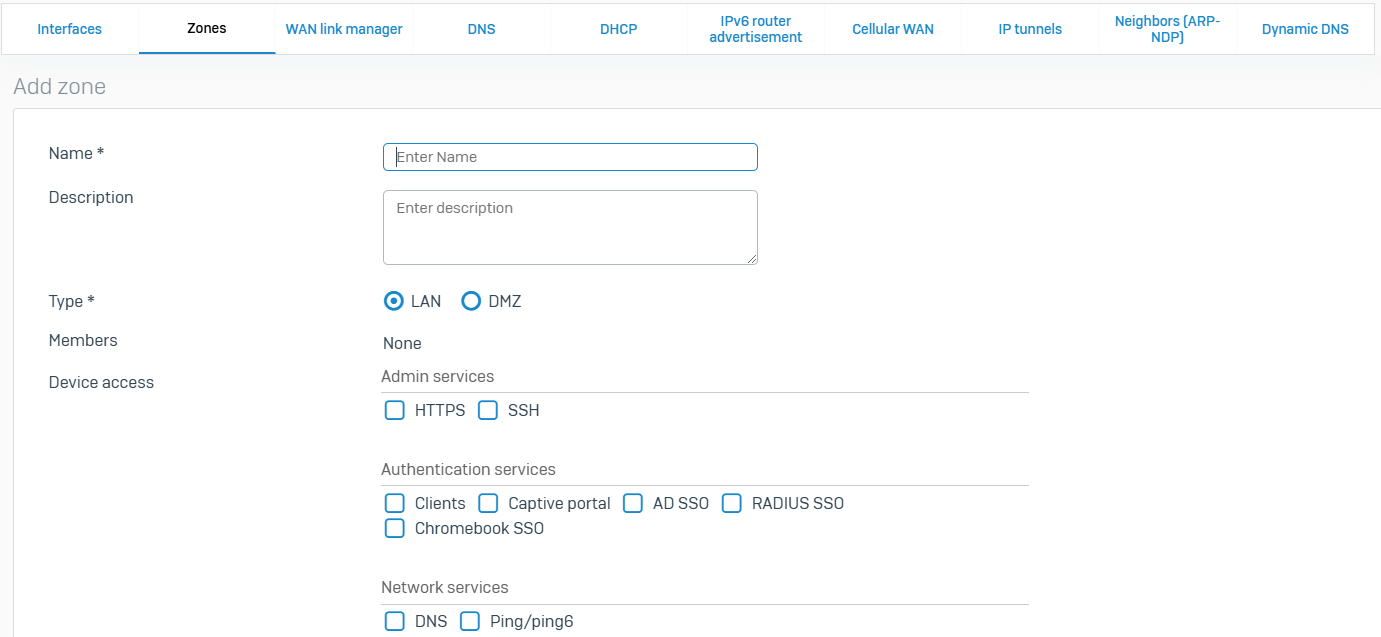Open the DNS tab
The width and height of the screenshot is (1381, 637).
pyautogui.click(x=481, y=29)
